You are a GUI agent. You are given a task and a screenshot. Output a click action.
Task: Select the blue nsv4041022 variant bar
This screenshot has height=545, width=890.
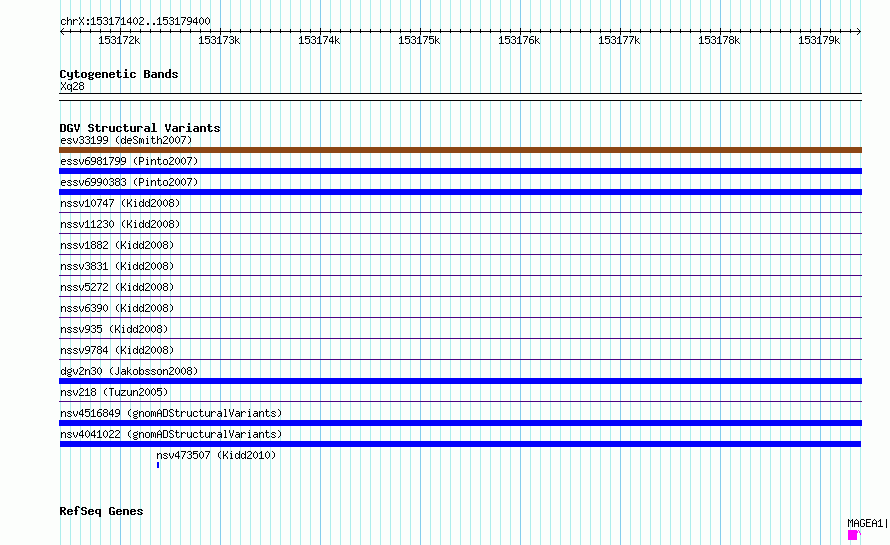(x=460, y=444)
